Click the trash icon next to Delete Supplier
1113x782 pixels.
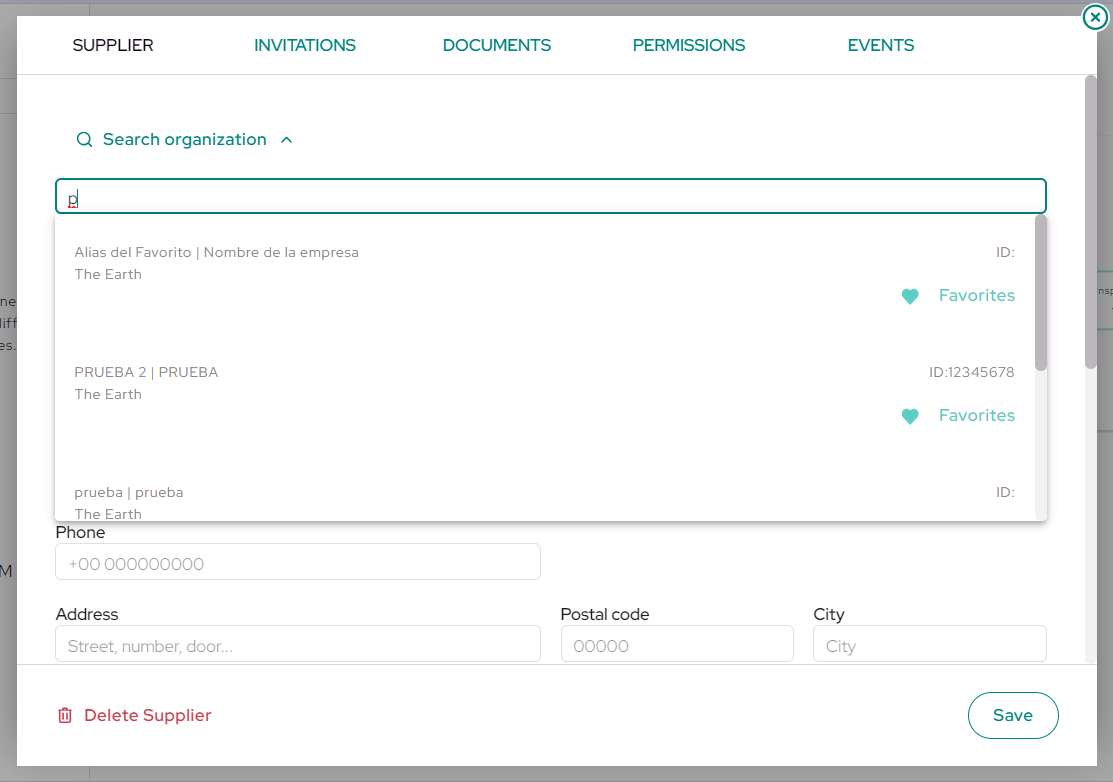(65, 715)
